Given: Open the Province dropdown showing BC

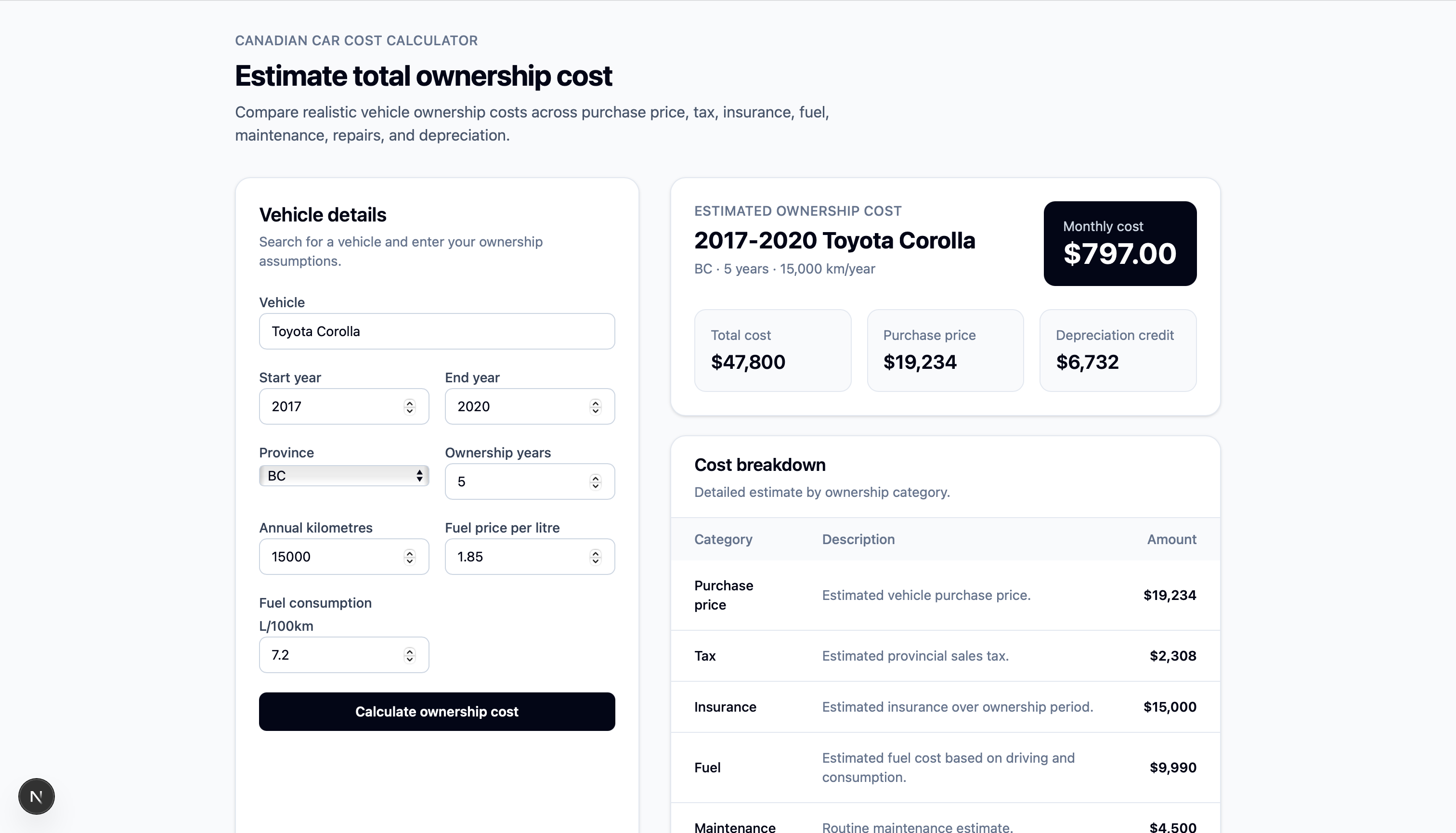Looking at the screenshot, I should (x=344, y=475).
